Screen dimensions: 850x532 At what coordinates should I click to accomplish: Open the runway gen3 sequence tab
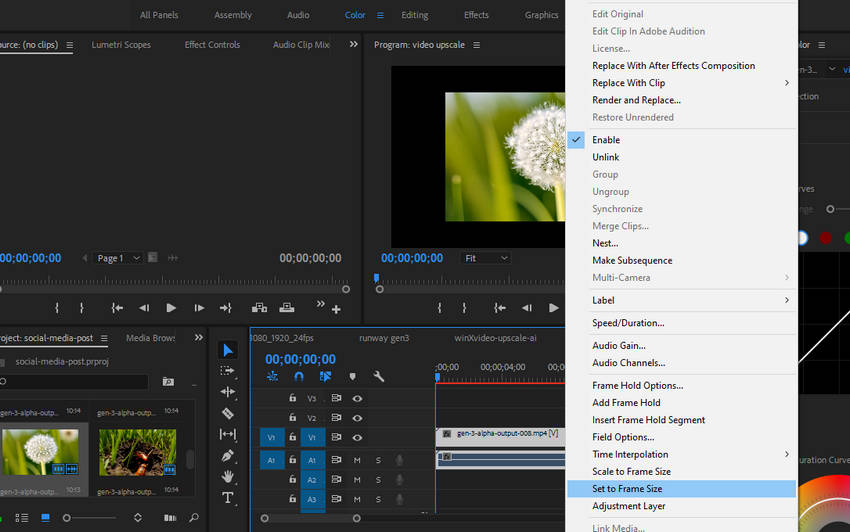[x=384, y=338]
